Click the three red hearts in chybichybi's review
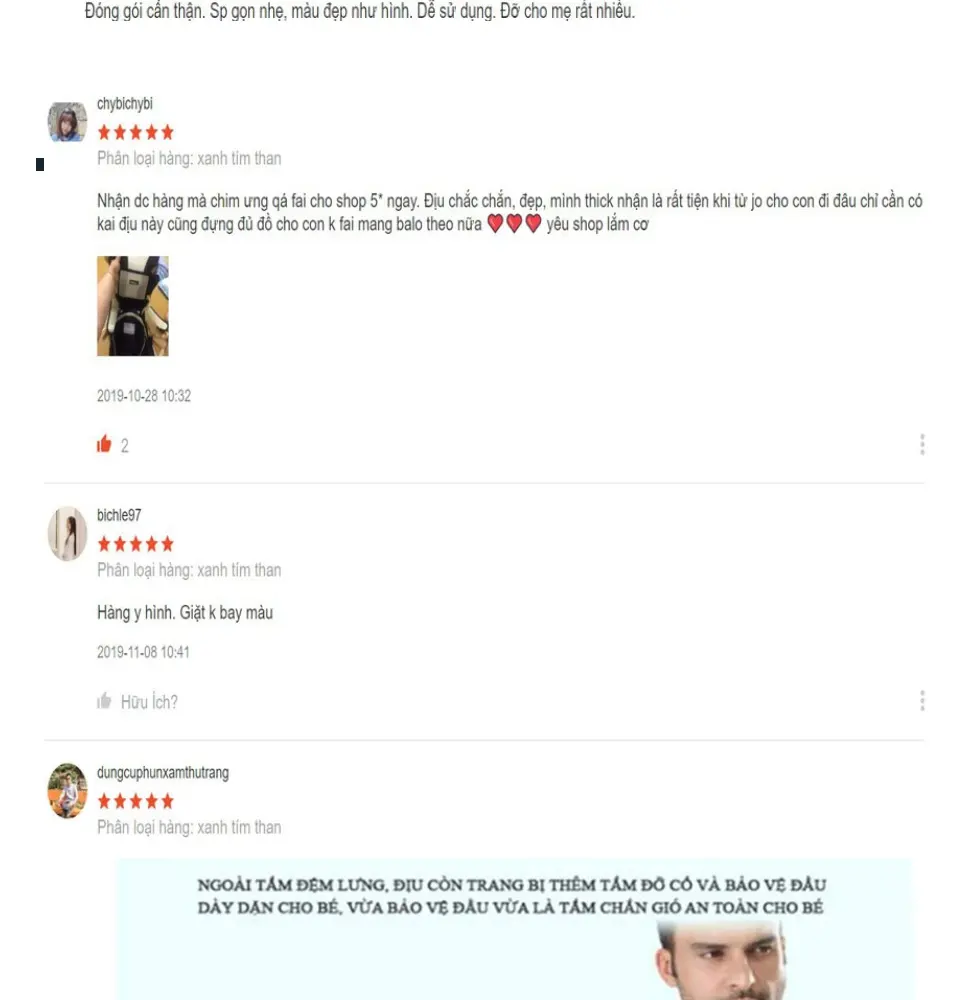Screen dimensions: 960x1000 (x=514, y=224)
